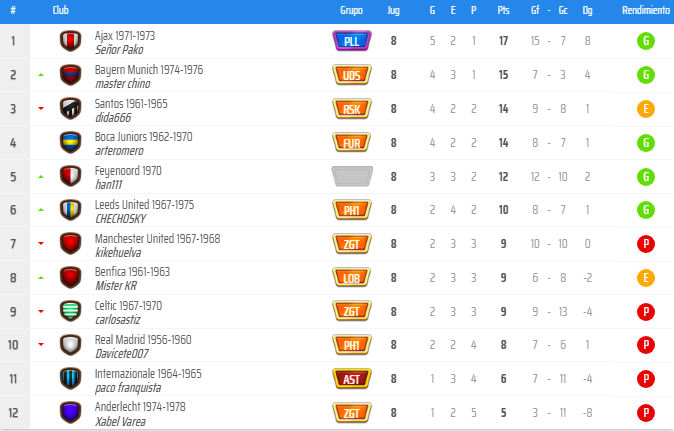Click the Santos black-and-white striped shield
Viewport: 674px width, 431px height.
pyautogui.click(x=70, y=109)
